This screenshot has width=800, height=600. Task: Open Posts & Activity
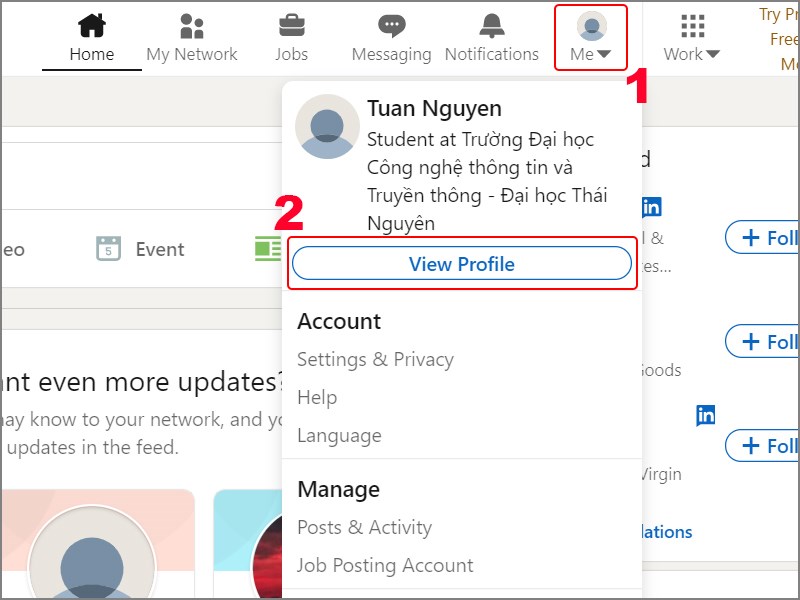click(364, 527)
